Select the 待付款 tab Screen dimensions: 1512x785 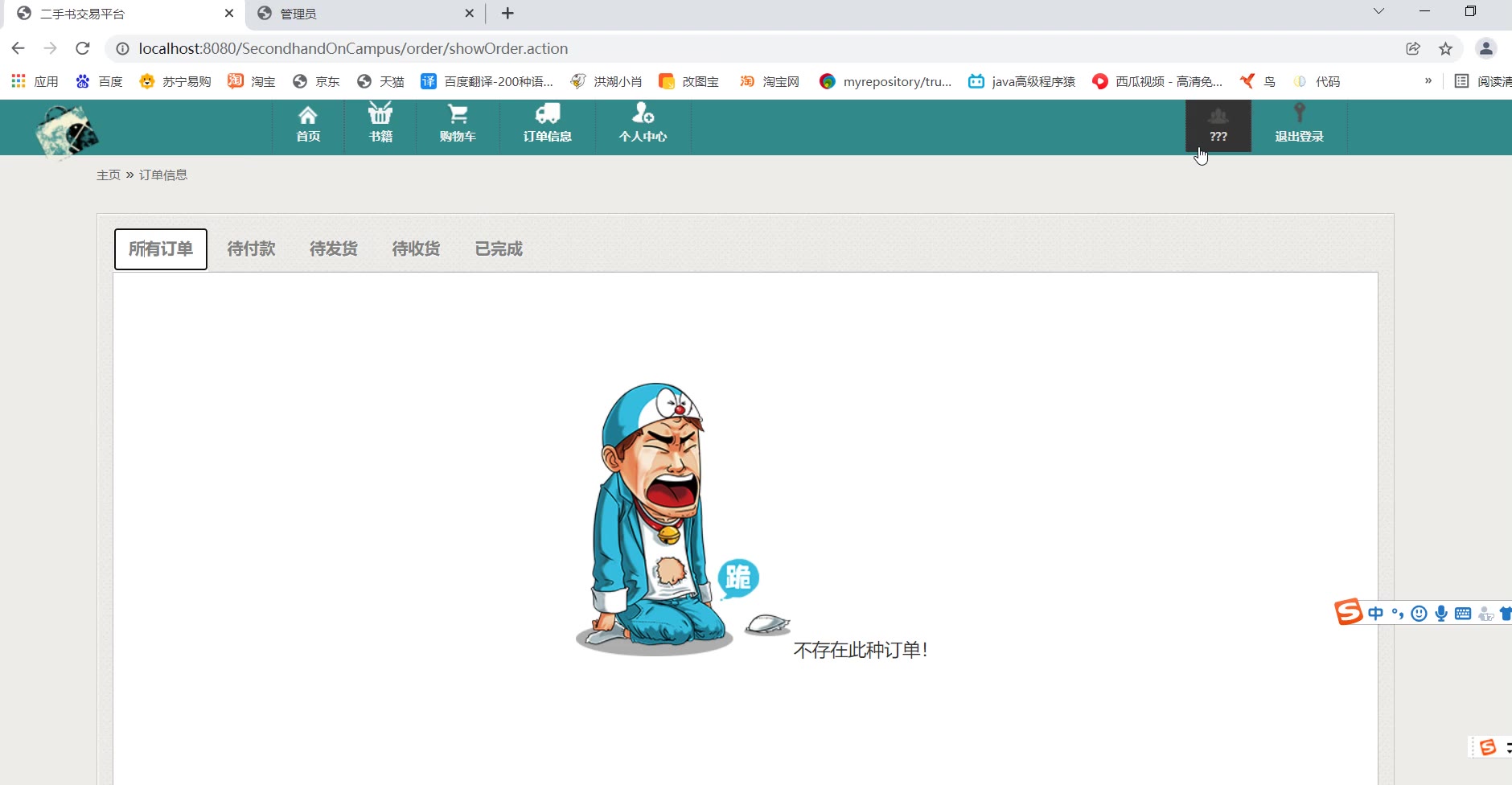(x=252, y=249)
